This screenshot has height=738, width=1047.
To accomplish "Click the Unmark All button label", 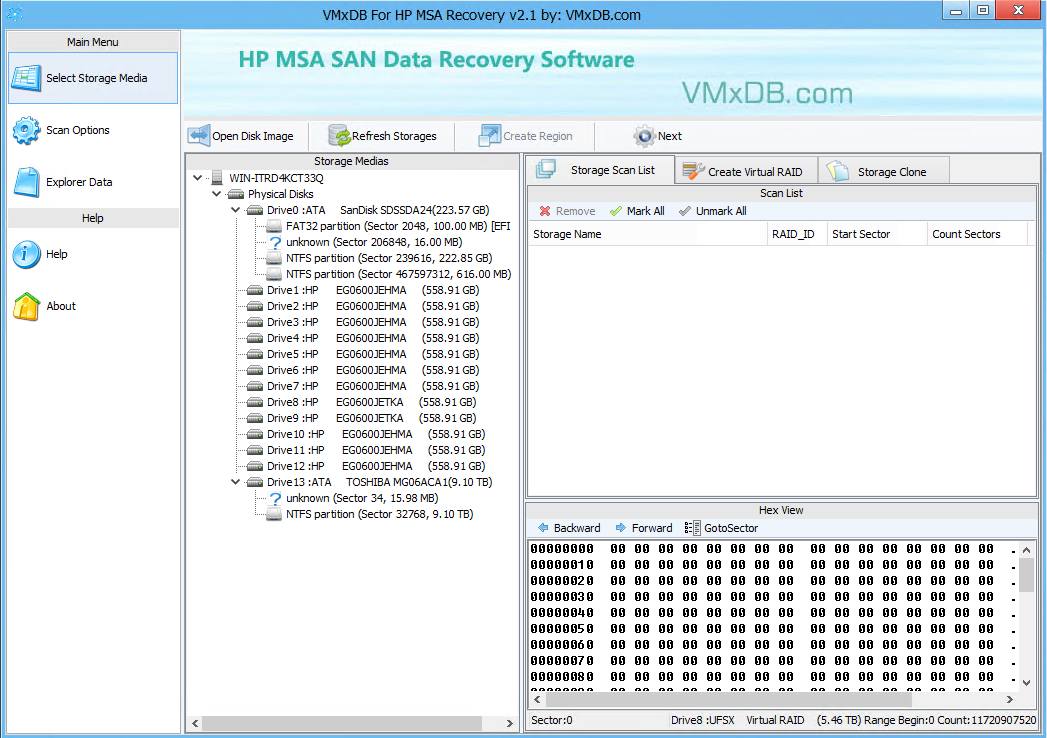I will point(721,211).
